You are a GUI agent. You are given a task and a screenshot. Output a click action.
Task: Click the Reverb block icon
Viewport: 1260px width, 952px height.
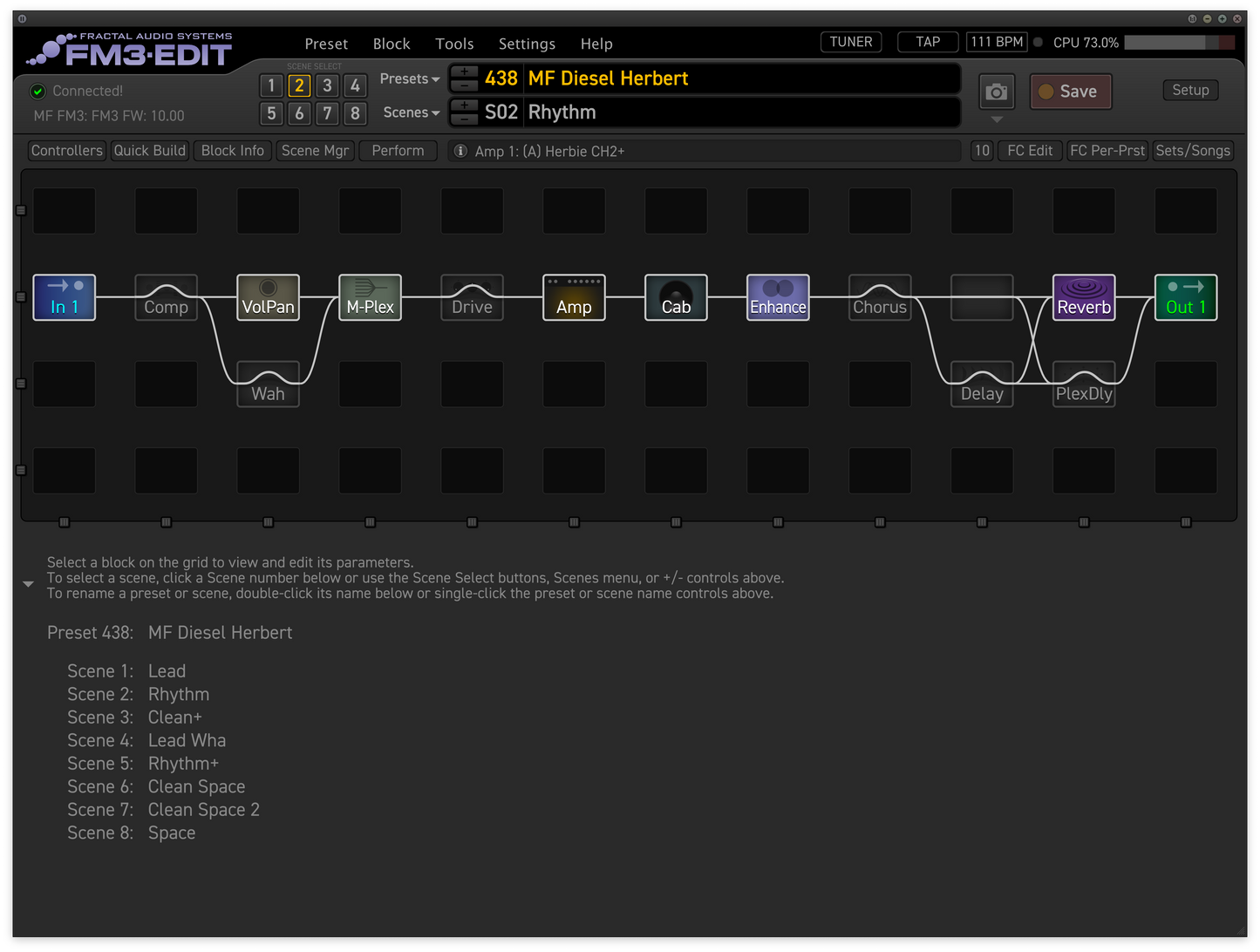[x=1084, y=297]
